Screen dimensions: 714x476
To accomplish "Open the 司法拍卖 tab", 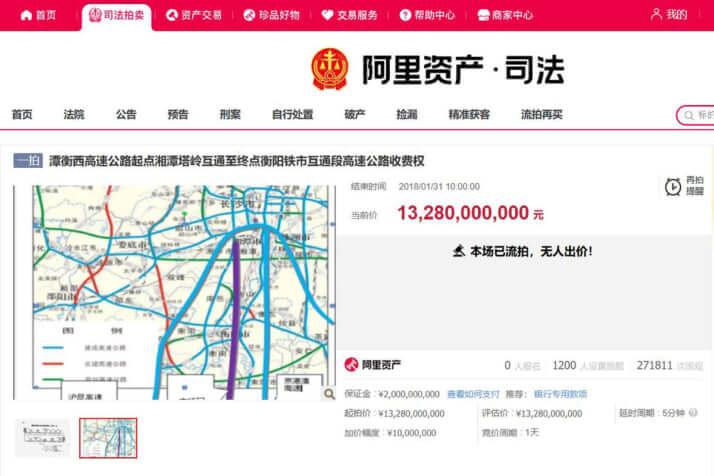I will [x=116, y=15].
